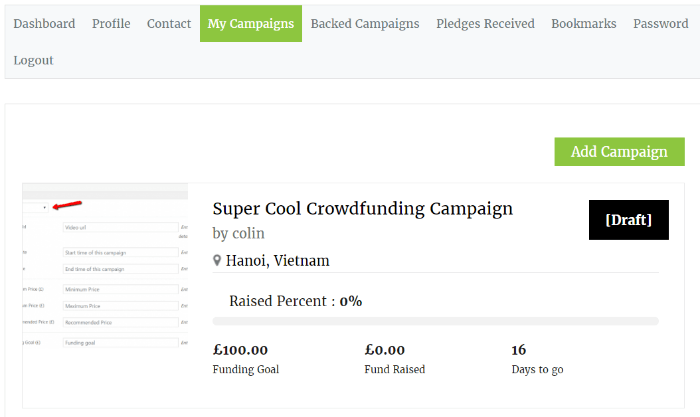The image size is (700, 417).
Task: Click the Hanoi, Vietnam location text
Action: pyautogui.click(x=277, y=261)
